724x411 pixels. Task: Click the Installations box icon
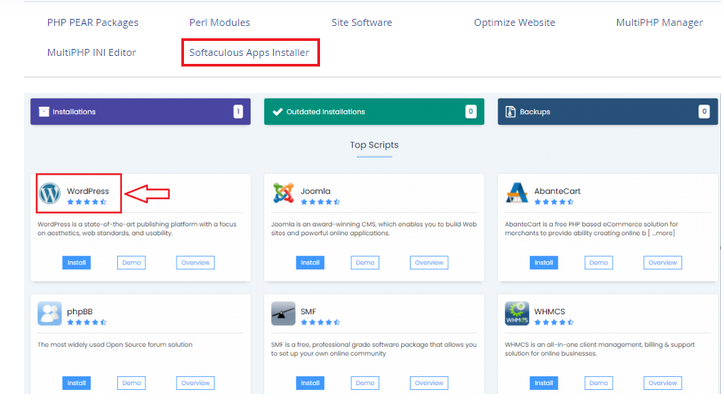(44, 112)
